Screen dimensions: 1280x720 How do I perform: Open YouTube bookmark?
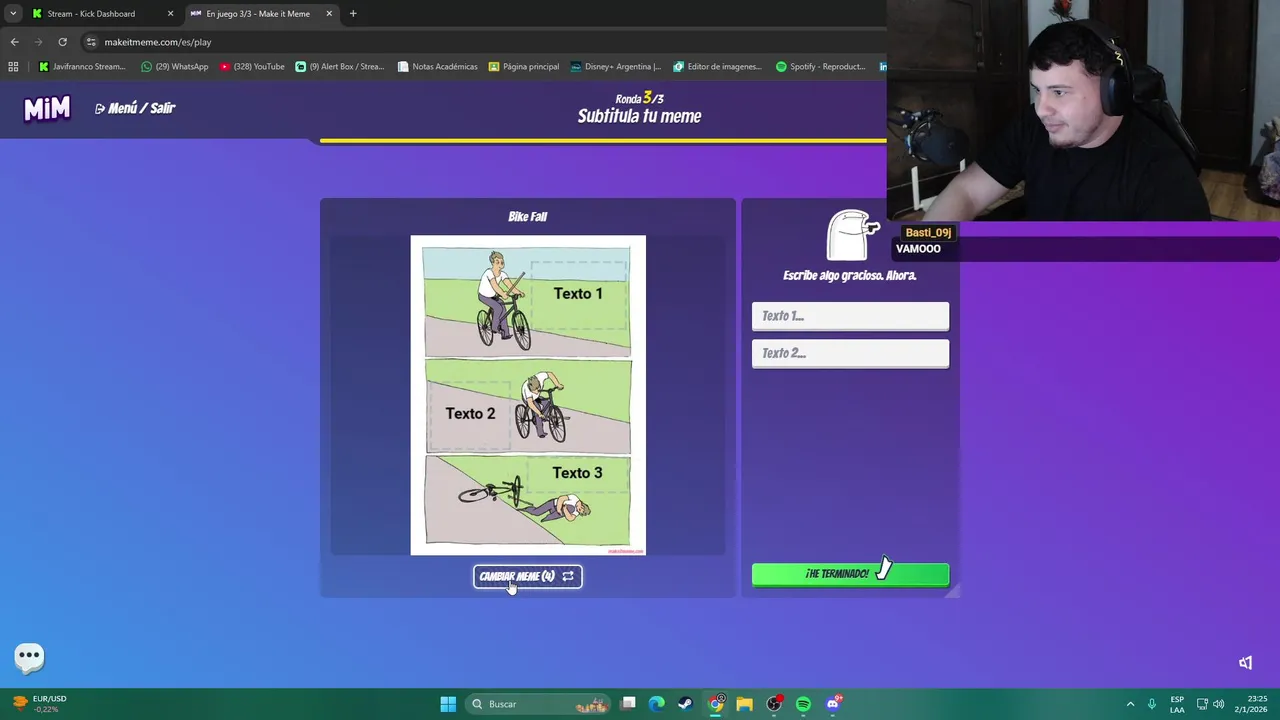pyautogui.click(x=252, y=67)
